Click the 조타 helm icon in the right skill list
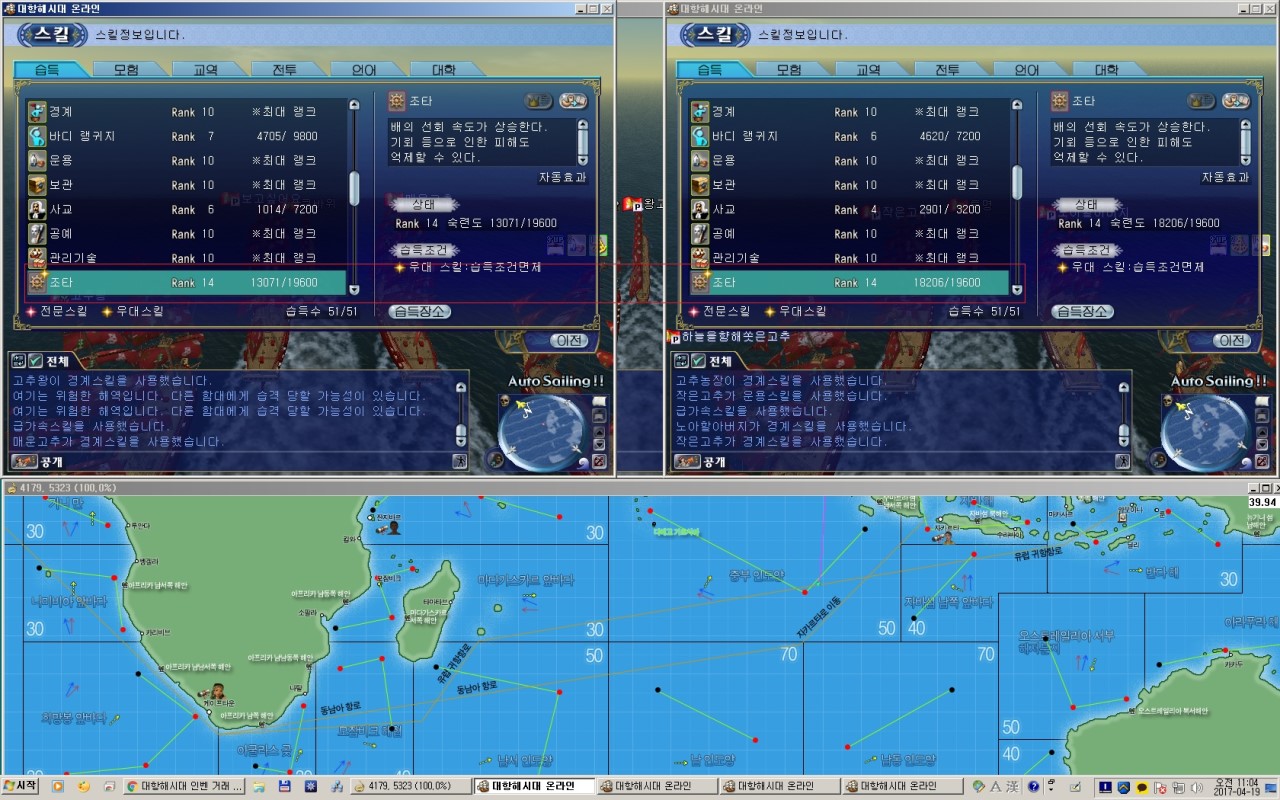The image size is (1280, 800). 701,282
